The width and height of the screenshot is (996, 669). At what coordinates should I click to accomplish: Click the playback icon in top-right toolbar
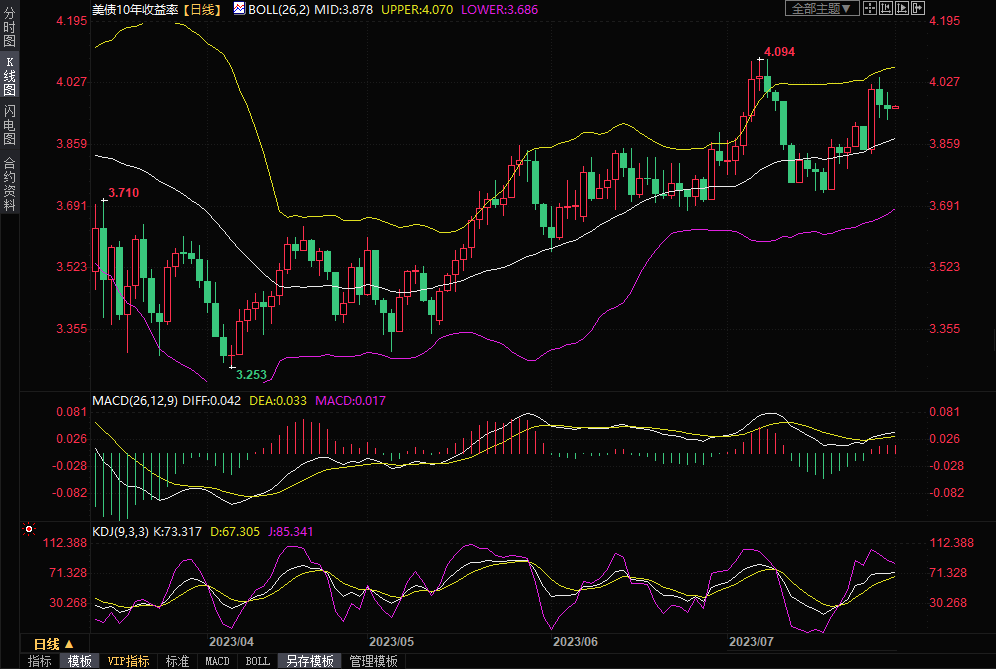[904, 8]
